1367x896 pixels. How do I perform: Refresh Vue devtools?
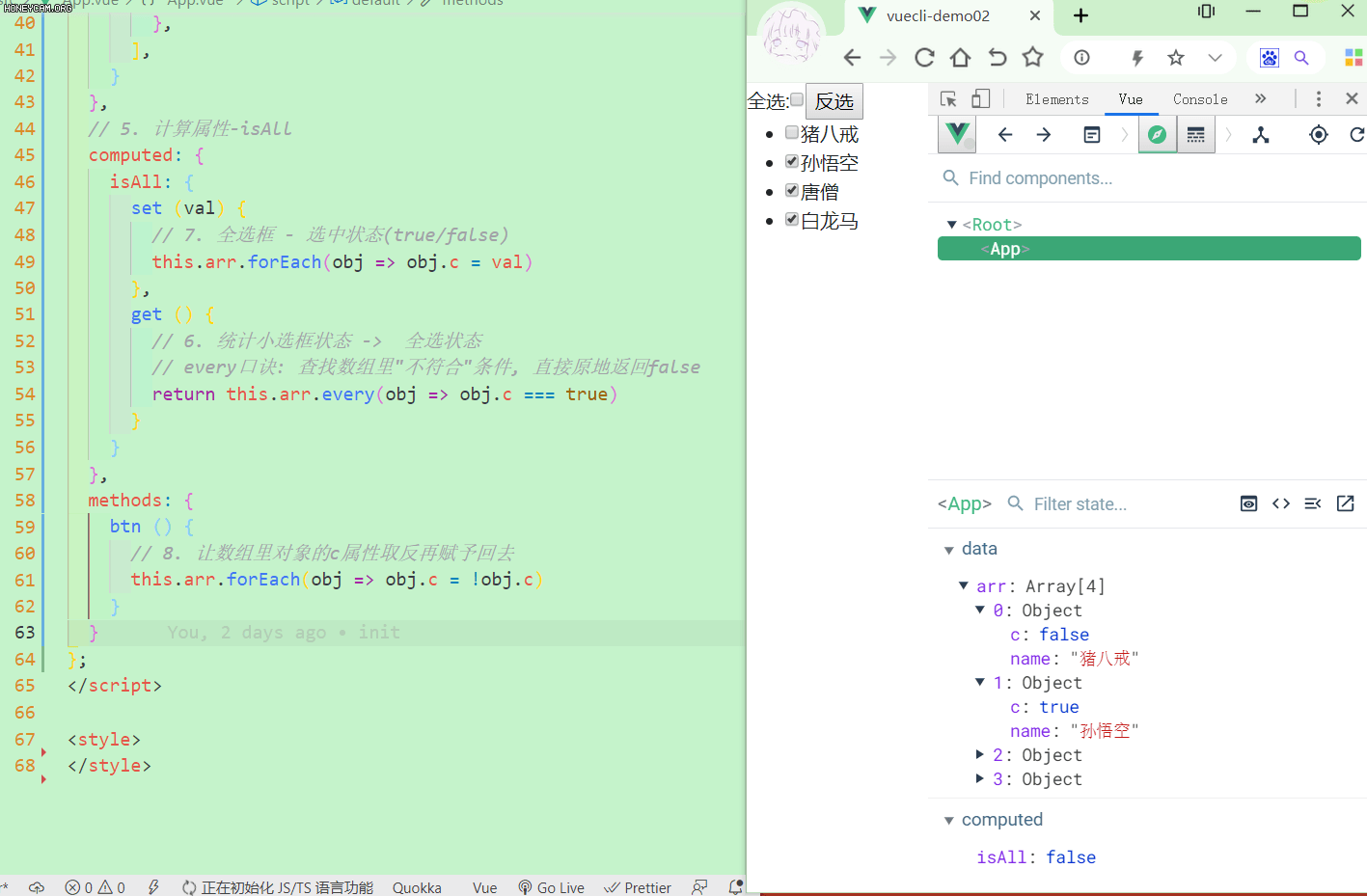click(1357, 135)
